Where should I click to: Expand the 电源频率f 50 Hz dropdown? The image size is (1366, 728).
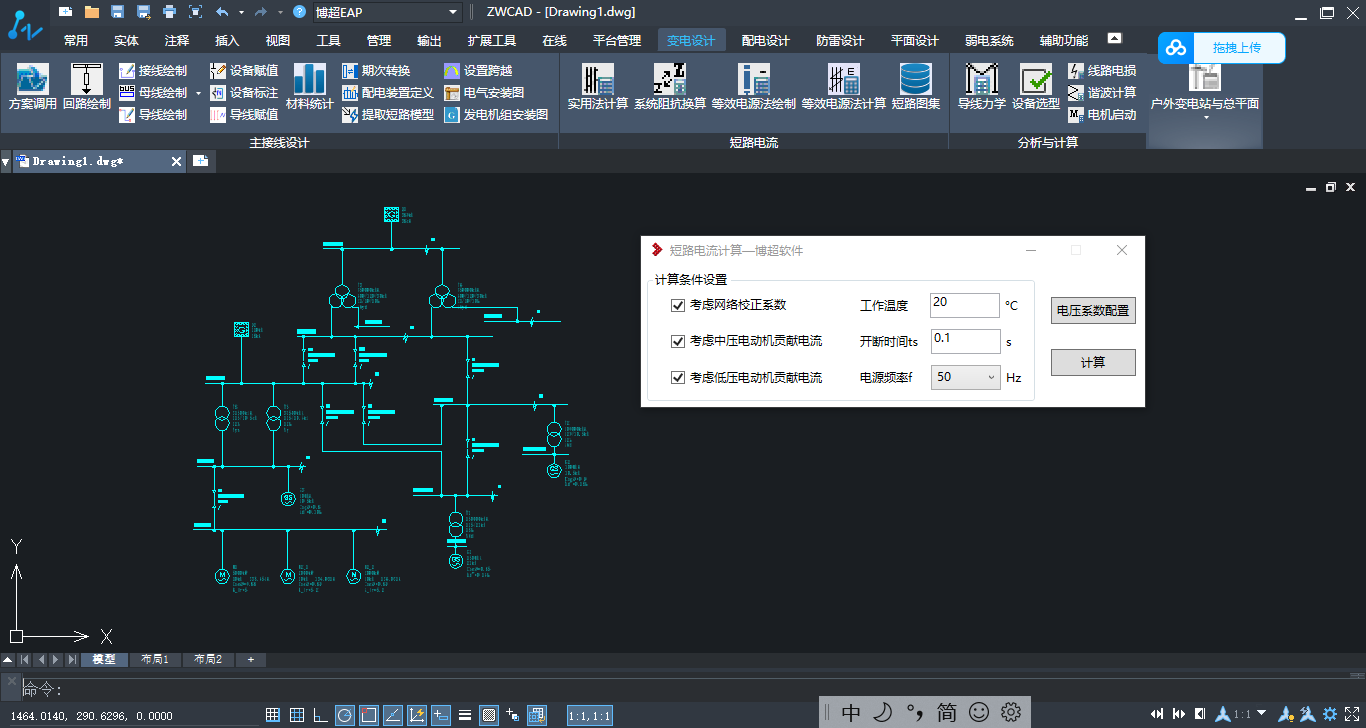(990, 378)
